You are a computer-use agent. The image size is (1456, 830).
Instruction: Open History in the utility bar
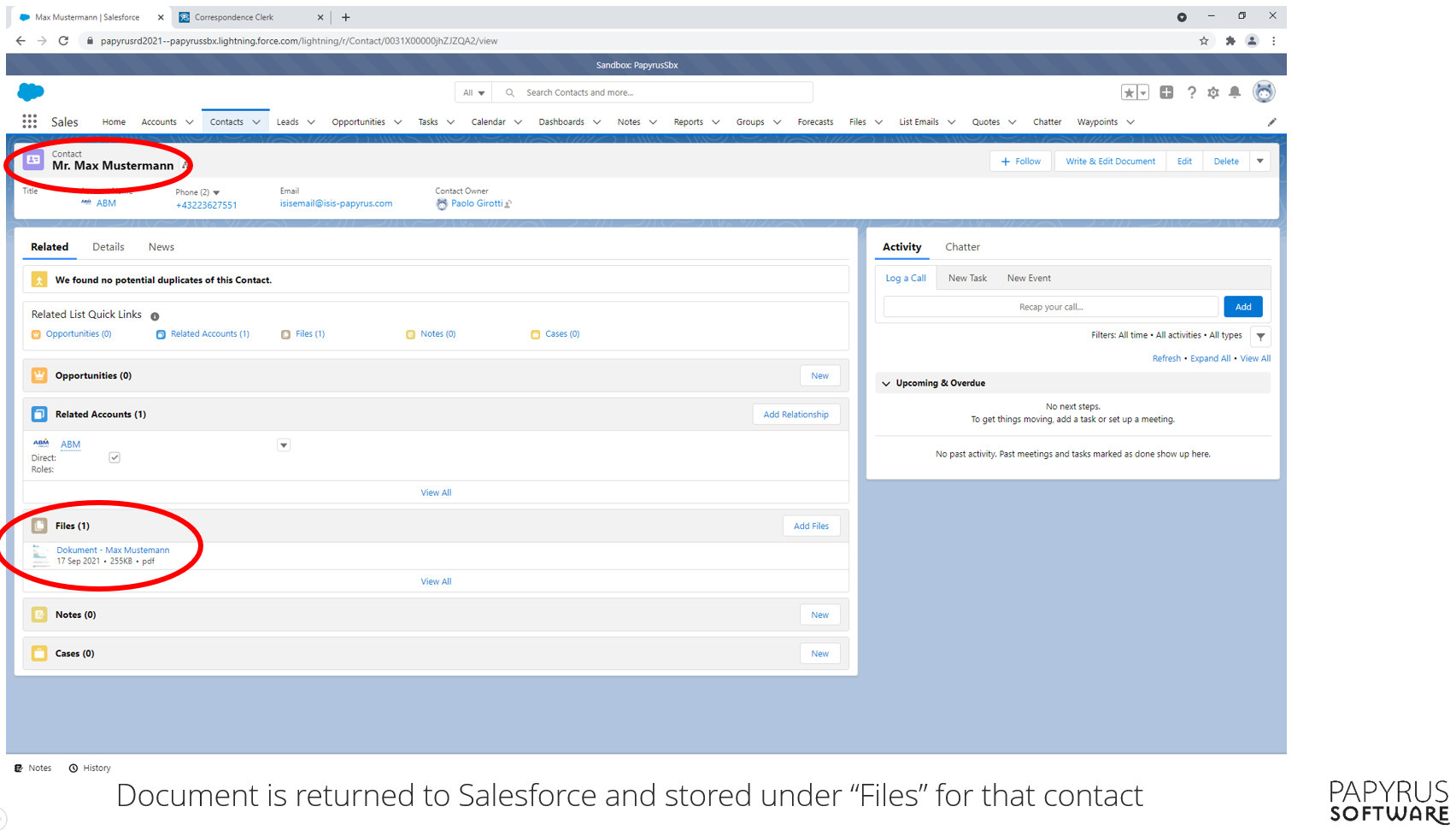(x=90, y=768)
